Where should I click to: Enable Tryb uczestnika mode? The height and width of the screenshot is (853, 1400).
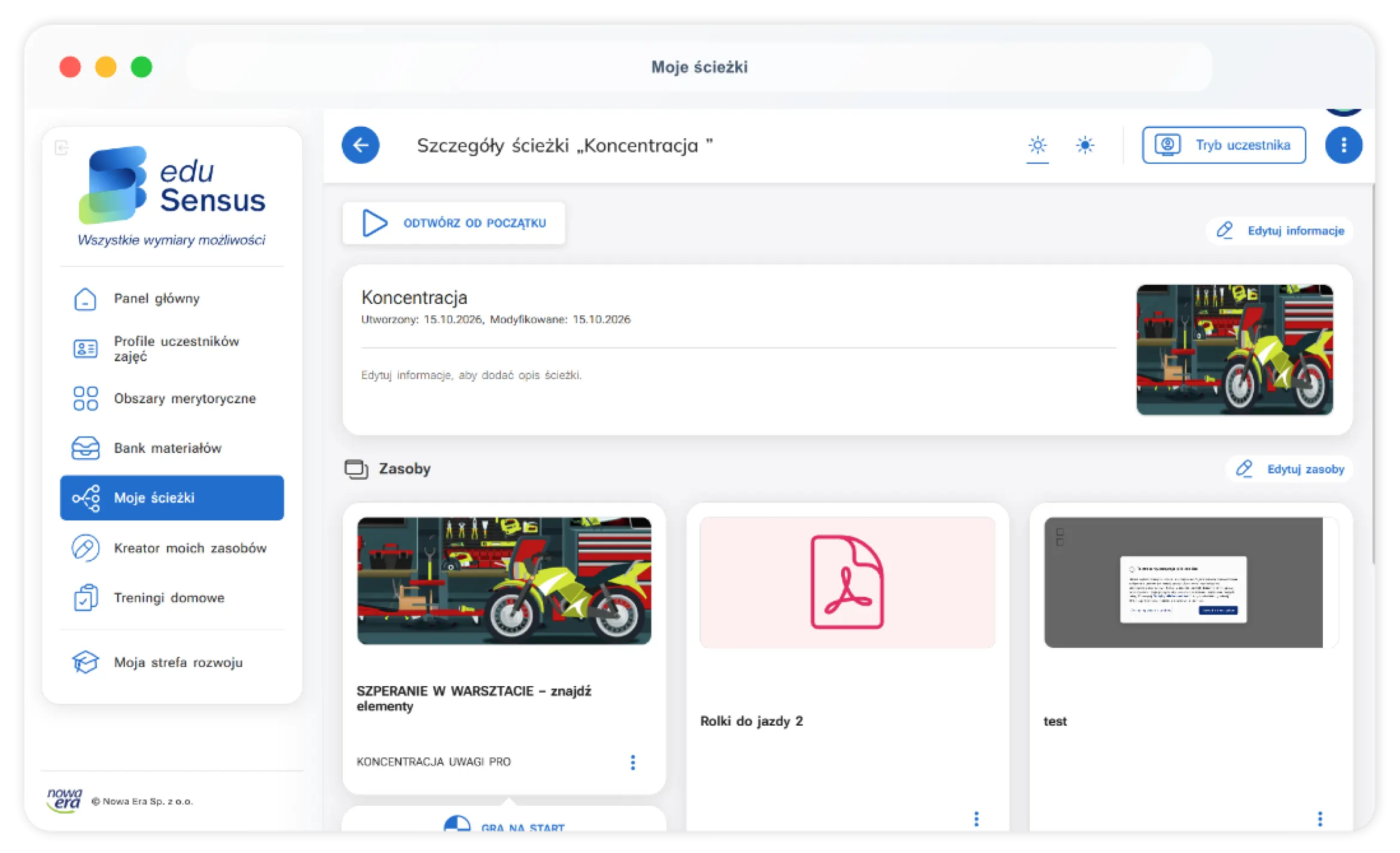[1224, 145]
